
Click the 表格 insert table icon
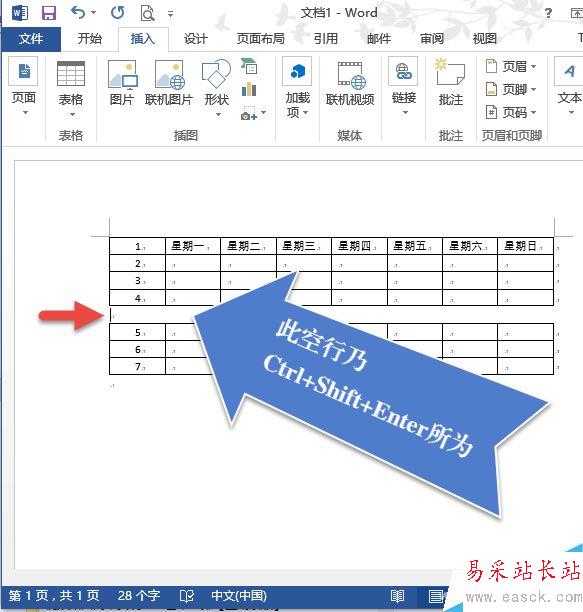click(x=71, y=73)
